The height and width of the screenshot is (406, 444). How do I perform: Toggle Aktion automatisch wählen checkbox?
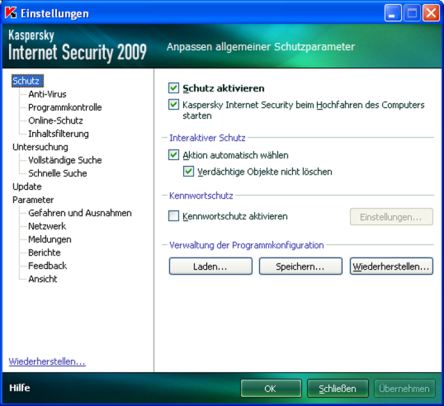173,155
